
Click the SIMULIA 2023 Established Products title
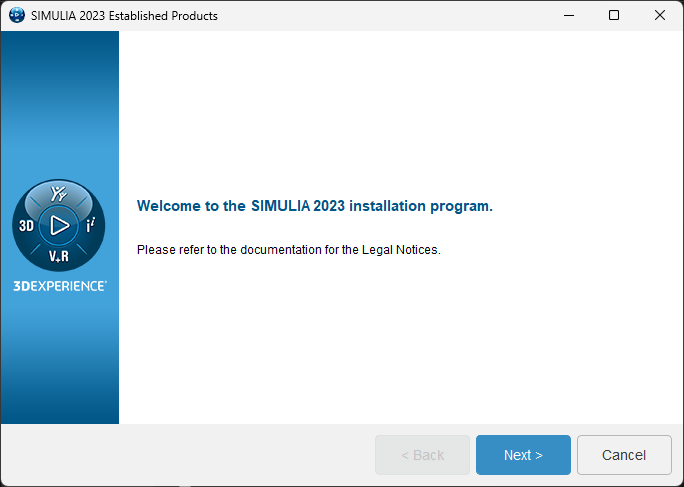click(x=124, y=16)
